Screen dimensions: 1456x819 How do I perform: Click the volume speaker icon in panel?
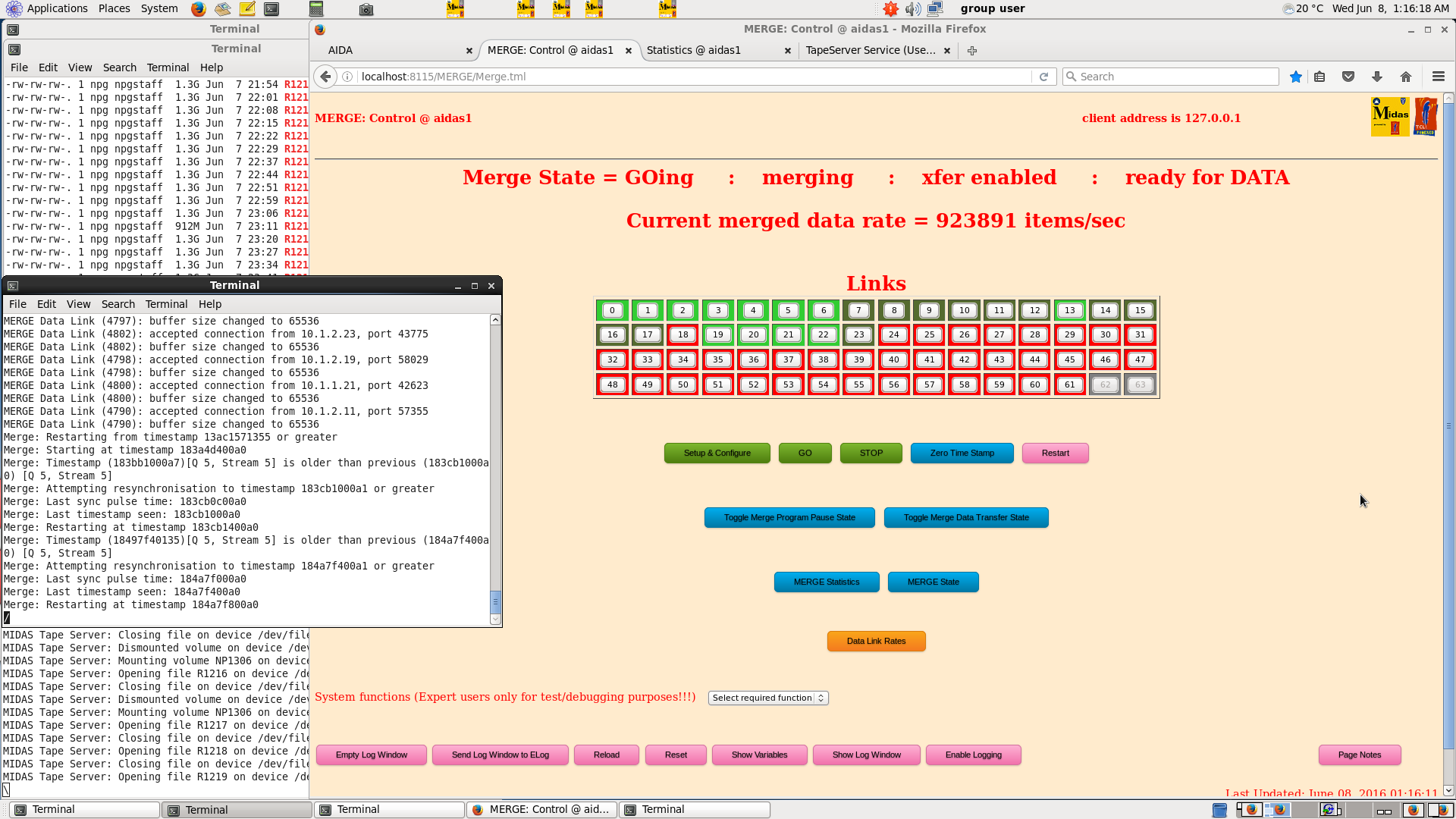click(913, 9)
